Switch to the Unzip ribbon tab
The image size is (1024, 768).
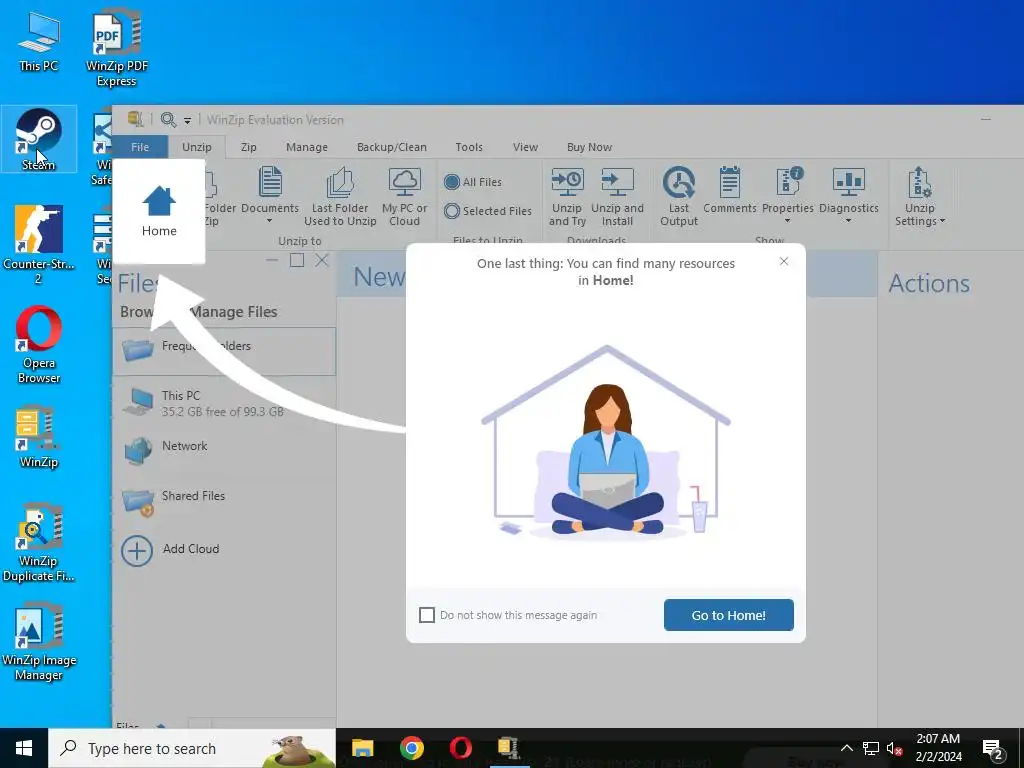click(197, 147)
